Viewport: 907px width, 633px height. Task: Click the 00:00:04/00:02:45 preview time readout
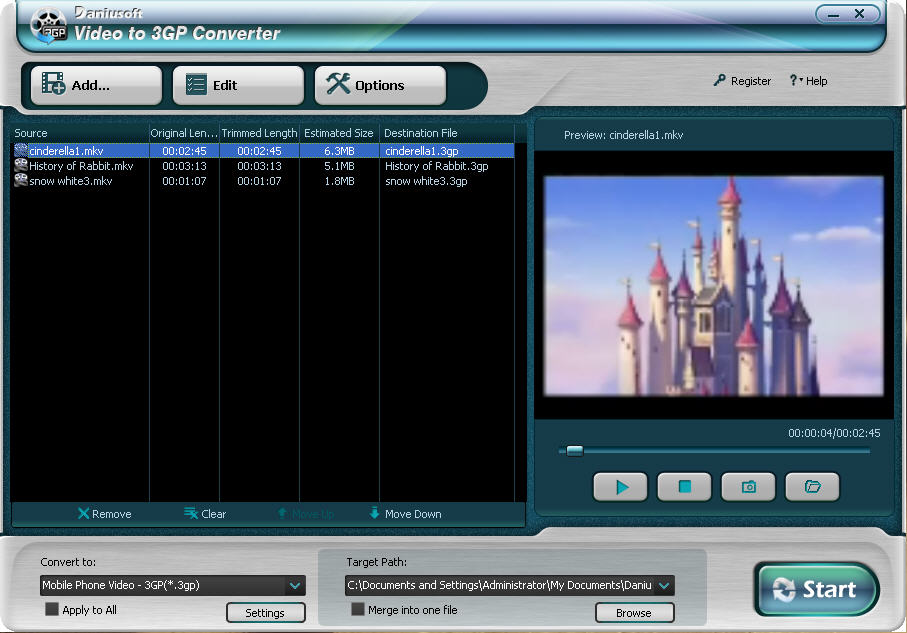pyautogui.click(x=834, y=433)
